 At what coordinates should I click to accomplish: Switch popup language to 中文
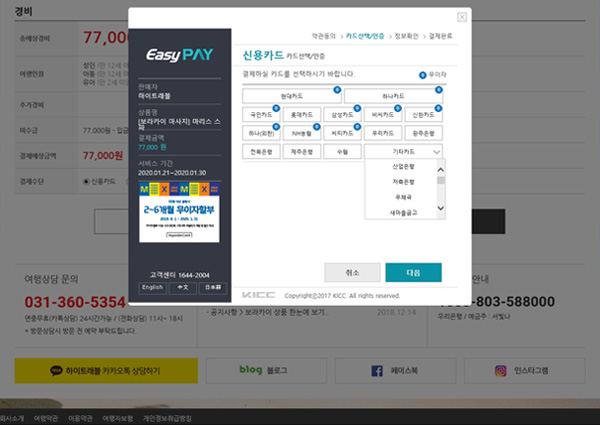tap(183, 287)
